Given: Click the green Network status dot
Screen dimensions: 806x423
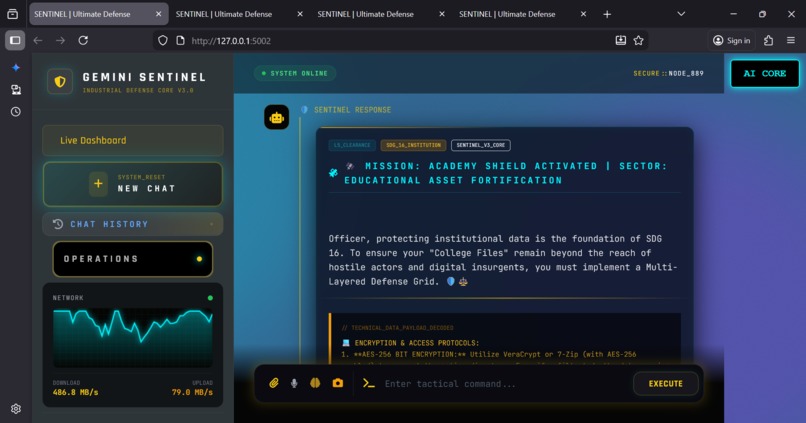Looking at the screenshot, I should pyautogui.click(x=210, y=298).
